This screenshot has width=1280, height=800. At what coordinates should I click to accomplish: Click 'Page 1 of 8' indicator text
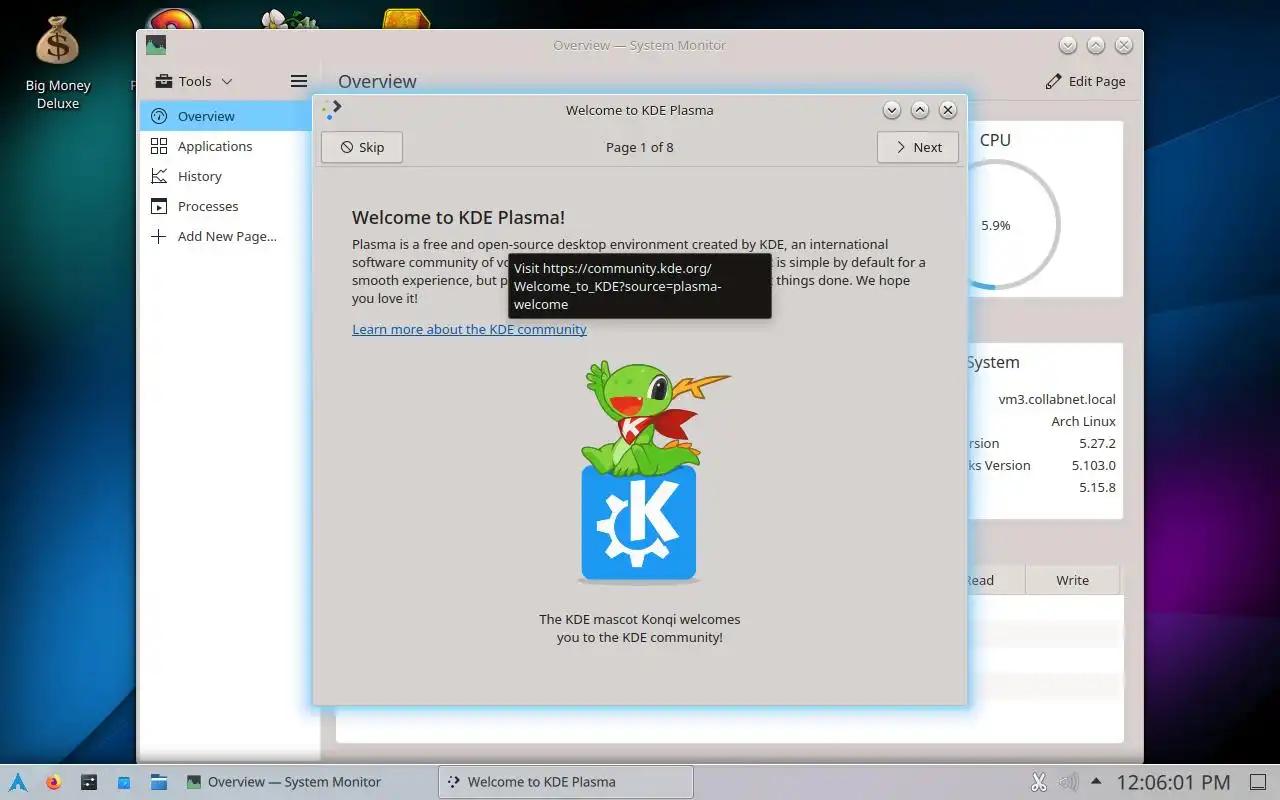point(640,147)
